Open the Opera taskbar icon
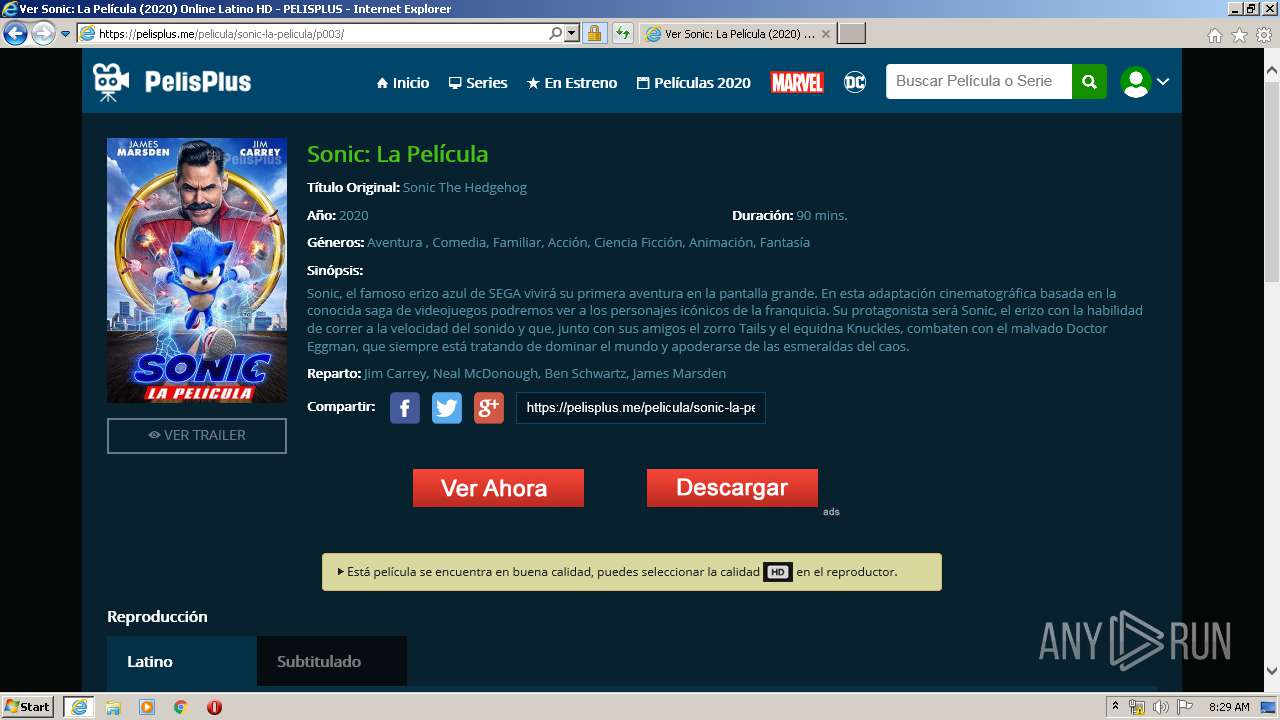Image resolution: width=1280 pixels, height=720 pixels. pos(214,707)
